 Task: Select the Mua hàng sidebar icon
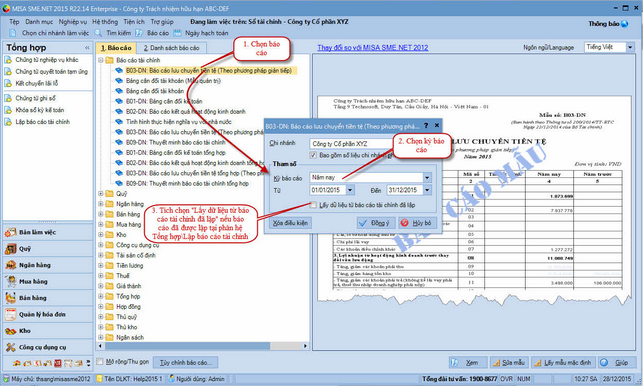coord(10,281)
